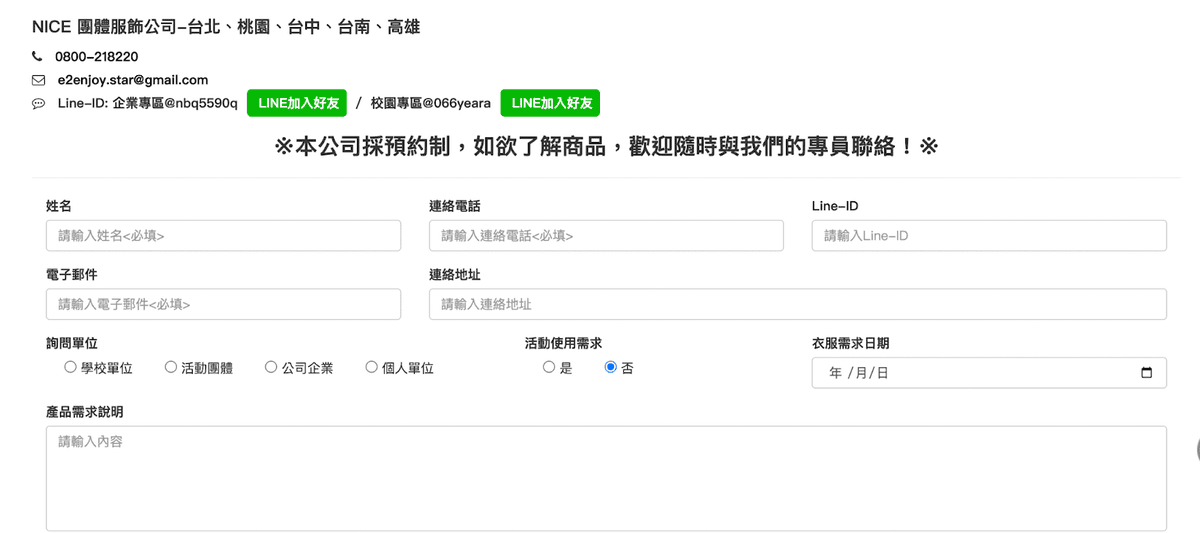Click the 詢問單位 label
The height and width of the screenshot is (533, 1200).
[x=72, y=343]
